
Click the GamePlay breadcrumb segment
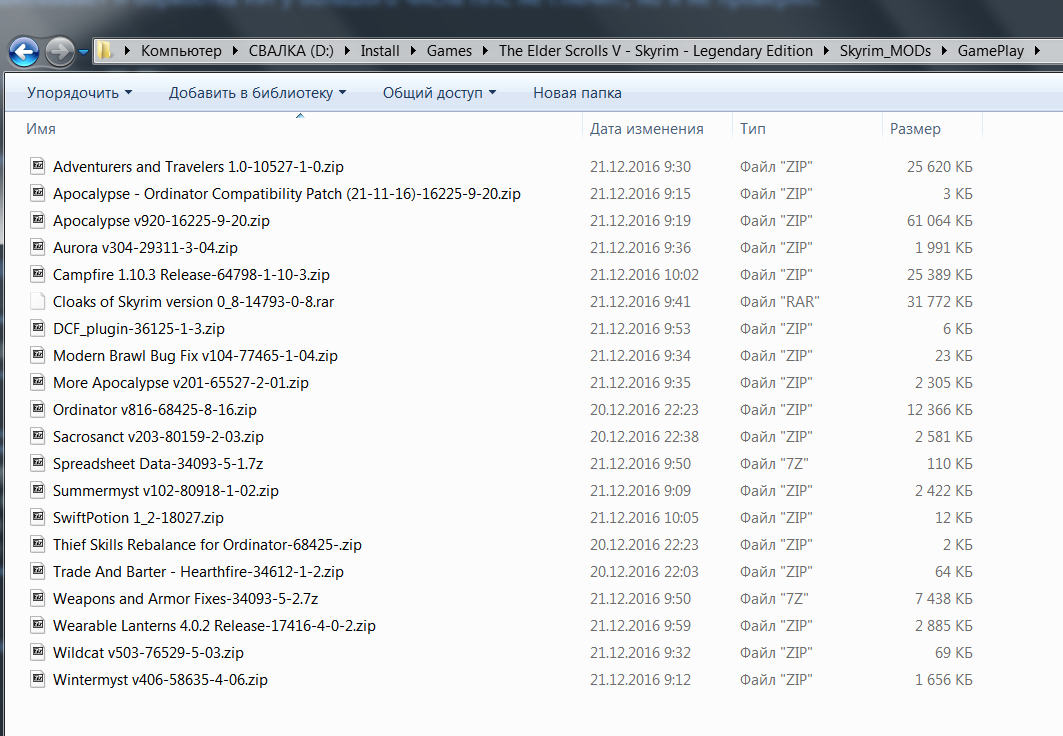[x=990, y=51]
